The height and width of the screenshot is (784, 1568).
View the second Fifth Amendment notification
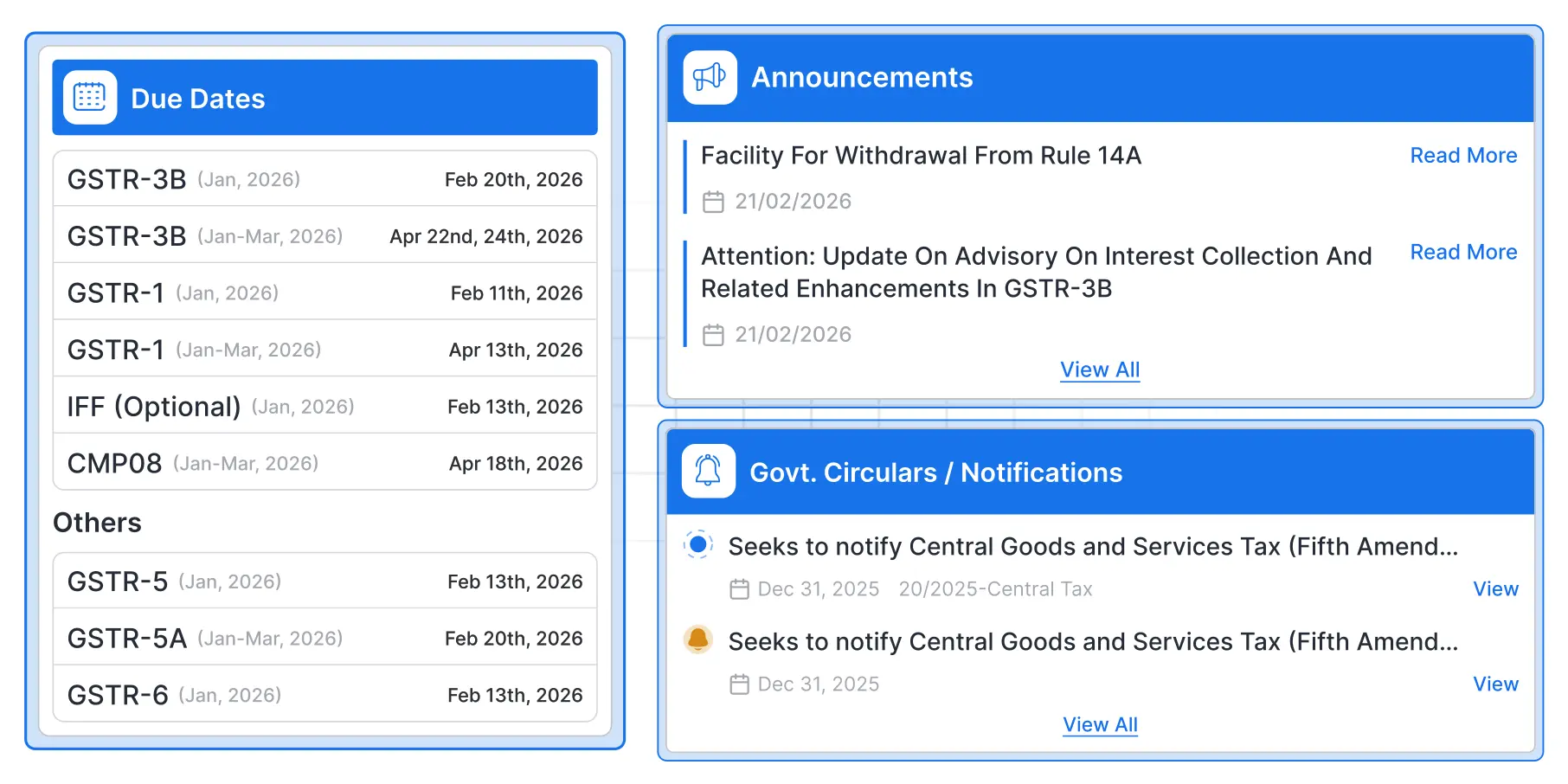tap(1495, 684)
